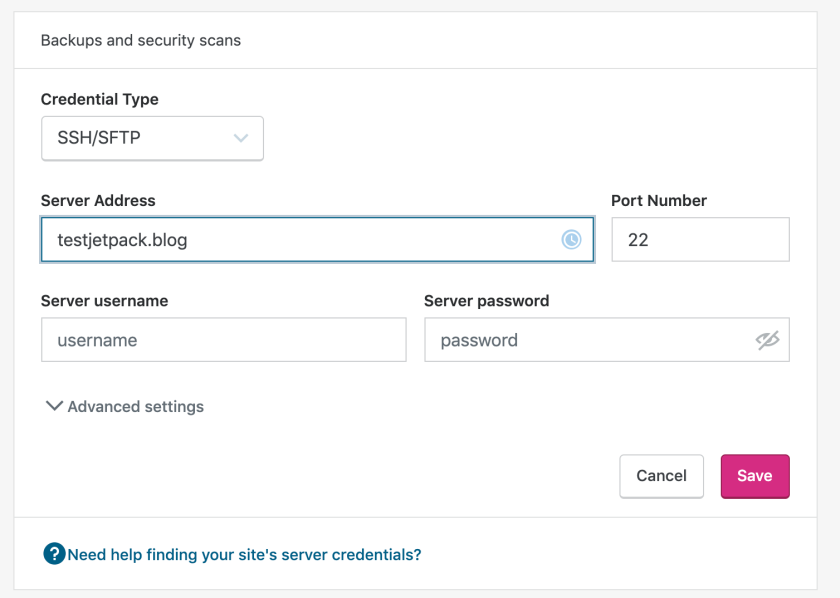Image resolution: width=840 pixels, height=598 pixels.
Task: Click the Server Address field showing testjetpack.blog
Action: (x=300, y=239)
